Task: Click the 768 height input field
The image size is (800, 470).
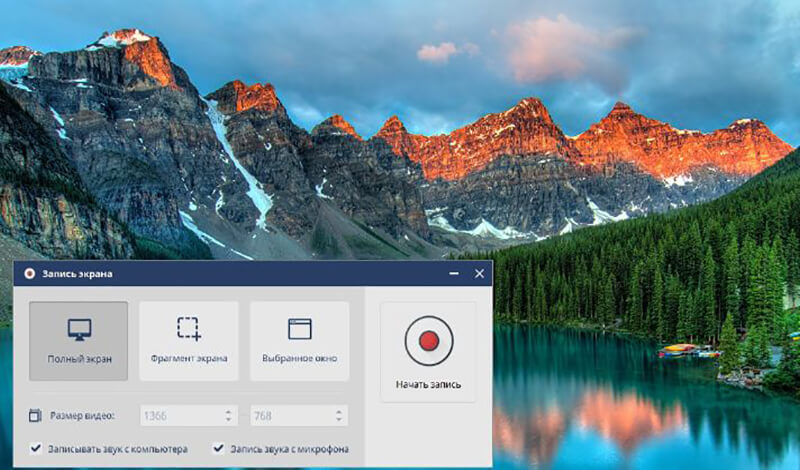Action: tap(290, 415)
